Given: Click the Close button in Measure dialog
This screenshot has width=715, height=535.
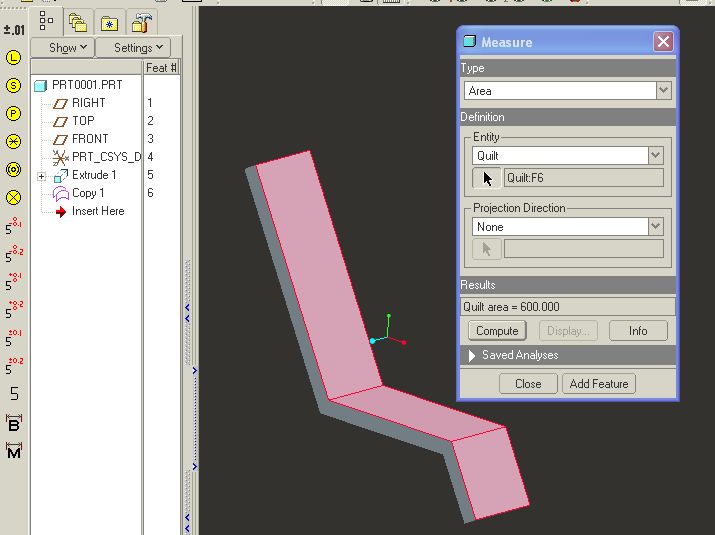Looking at the screenshot, I should coord(528,384).
